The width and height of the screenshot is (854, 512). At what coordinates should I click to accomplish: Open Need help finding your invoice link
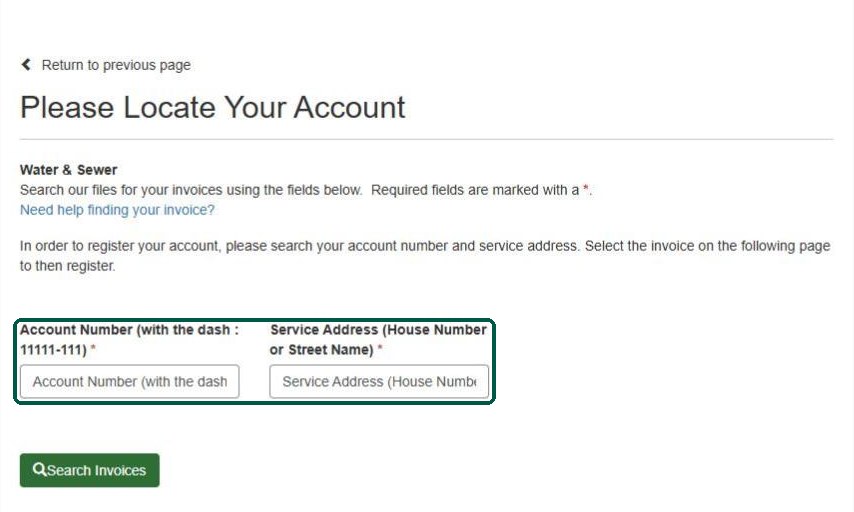117,210
